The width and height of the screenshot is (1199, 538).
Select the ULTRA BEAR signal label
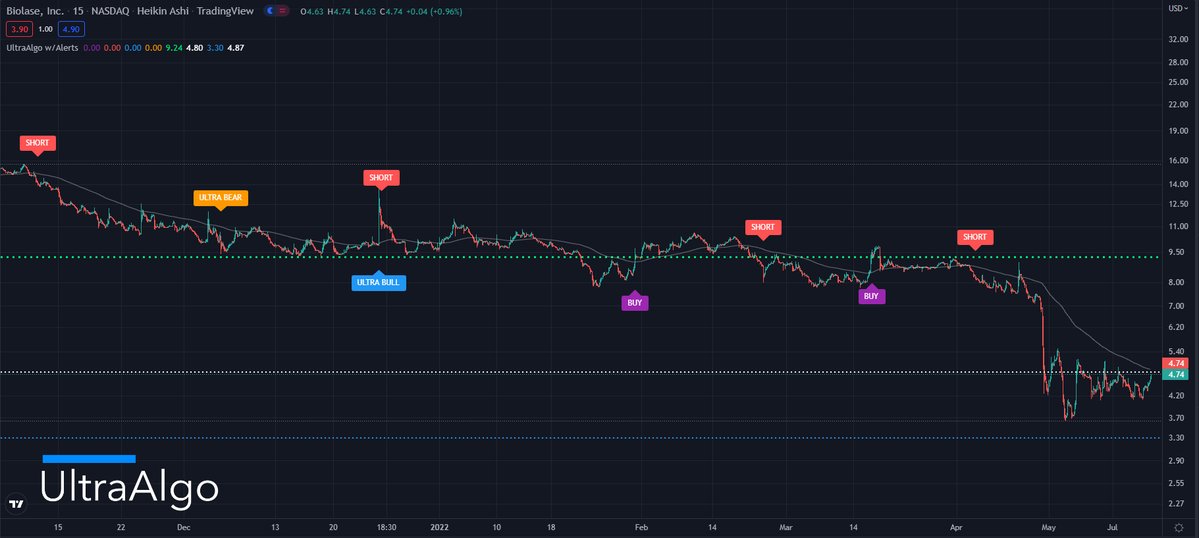click(x=220, y=198)
